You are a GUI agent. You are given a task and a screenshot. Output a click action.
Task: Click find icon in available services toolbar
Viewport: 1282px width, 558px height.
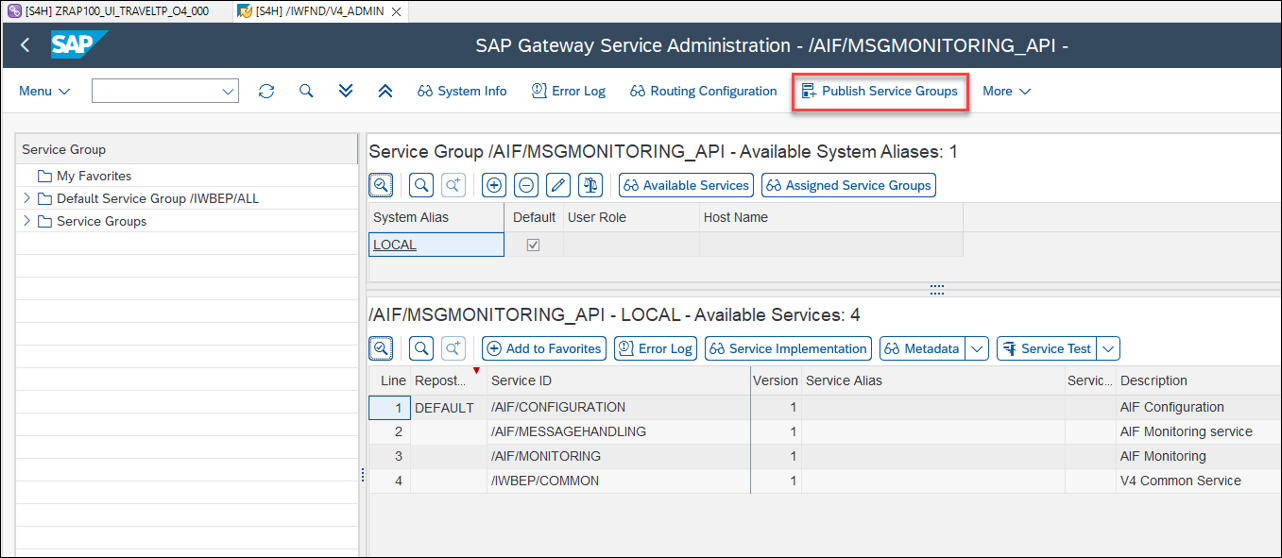pos(421,348)
